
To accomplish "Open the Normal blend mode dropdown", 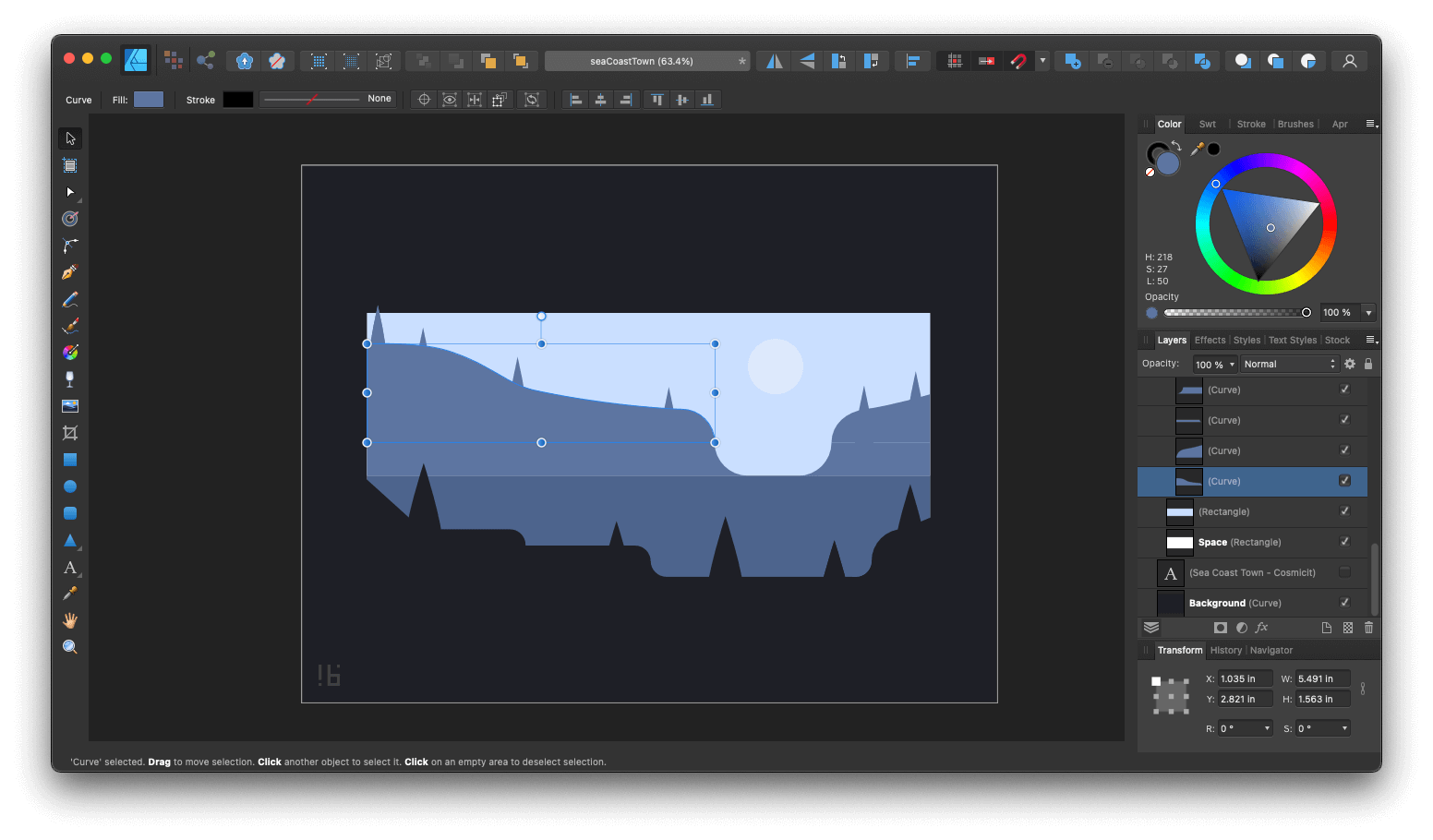I will tap(1288, 363).
